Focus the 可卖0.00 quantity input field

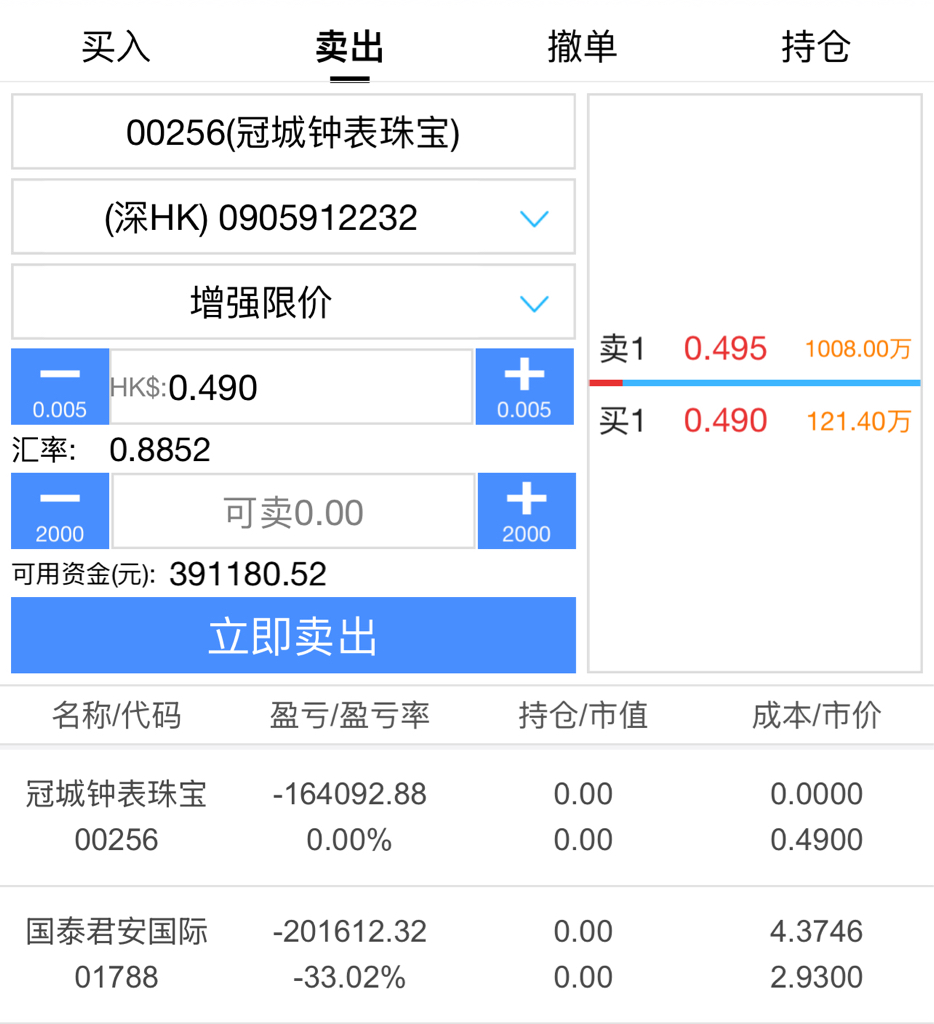(293, 511)
